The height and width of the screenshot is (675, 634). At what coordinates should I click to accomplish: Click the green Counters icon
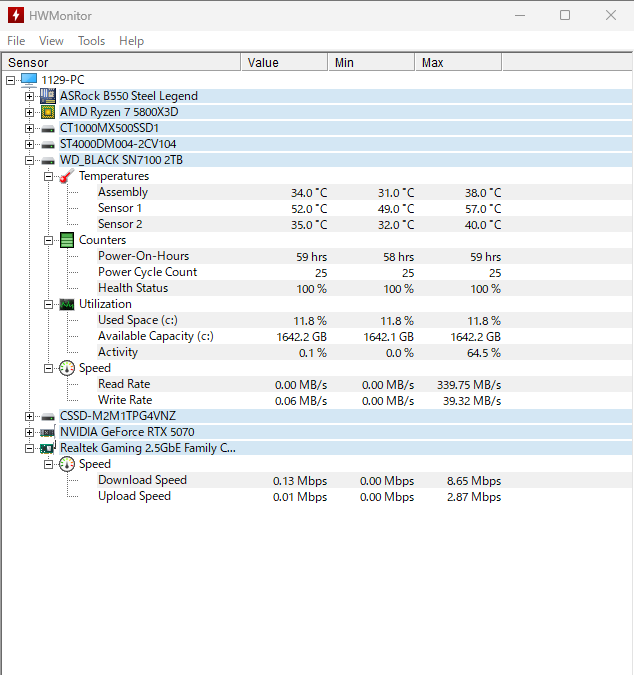click(66, 240)
